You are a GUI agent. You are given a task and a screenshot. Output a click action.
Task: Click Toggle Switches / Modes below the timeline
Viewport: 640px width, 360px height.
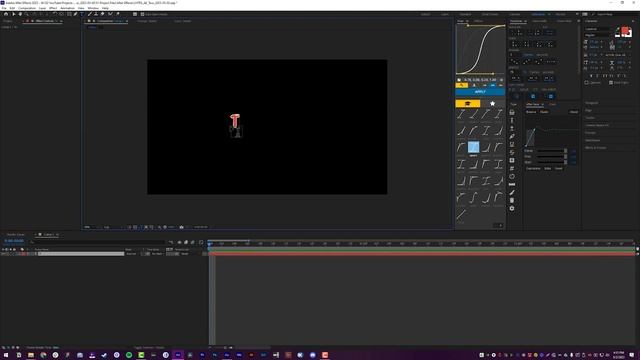pos(149,348)
